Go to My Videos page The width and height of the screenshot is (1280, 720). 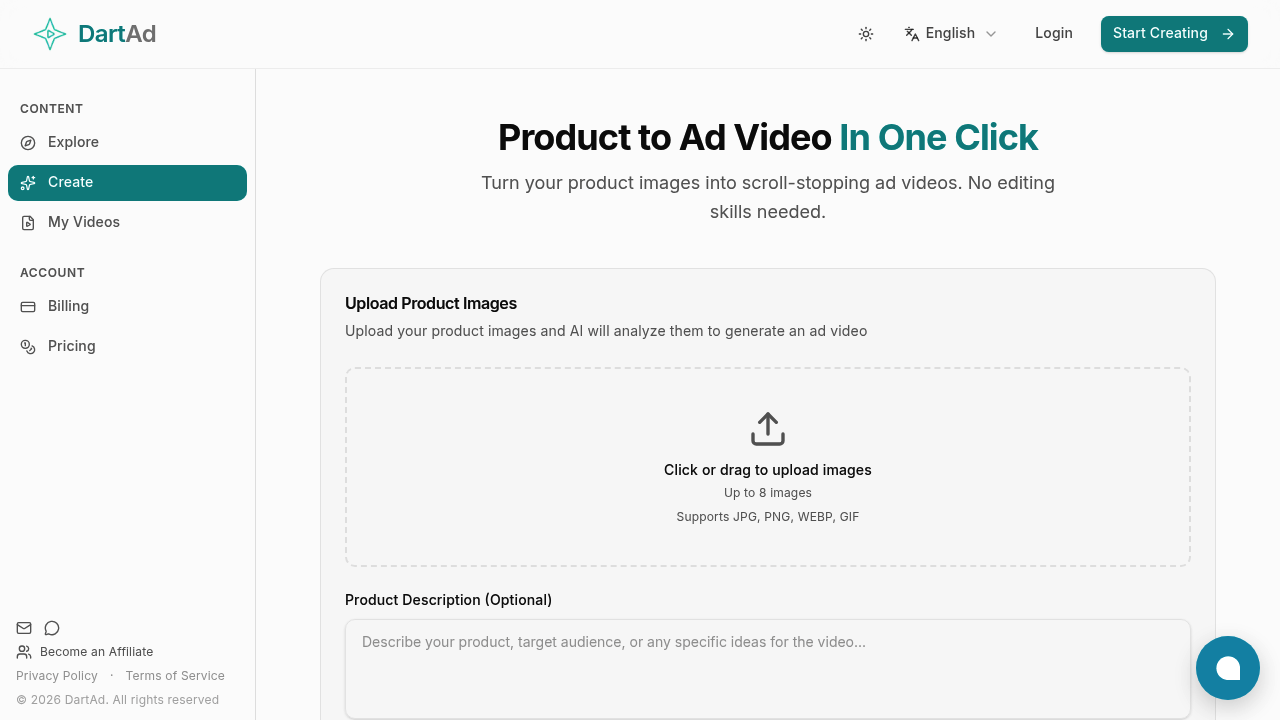[84, 222]
